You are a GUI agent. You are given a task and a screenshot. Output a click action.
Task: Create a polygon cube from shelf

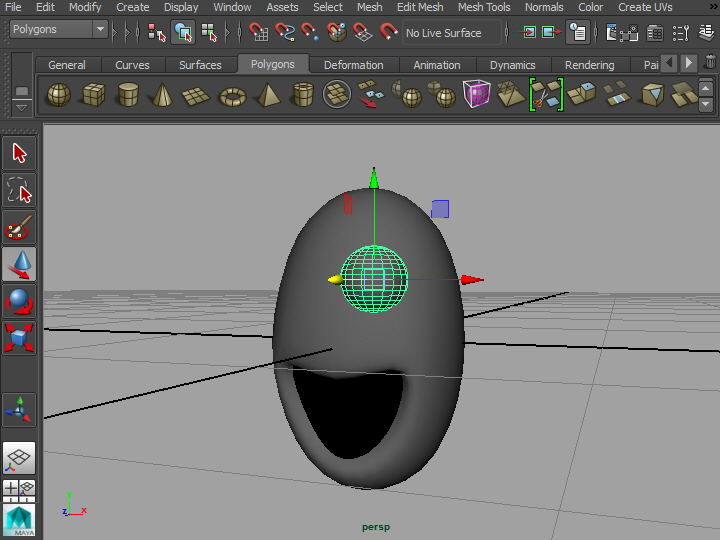tap(94, 96)
